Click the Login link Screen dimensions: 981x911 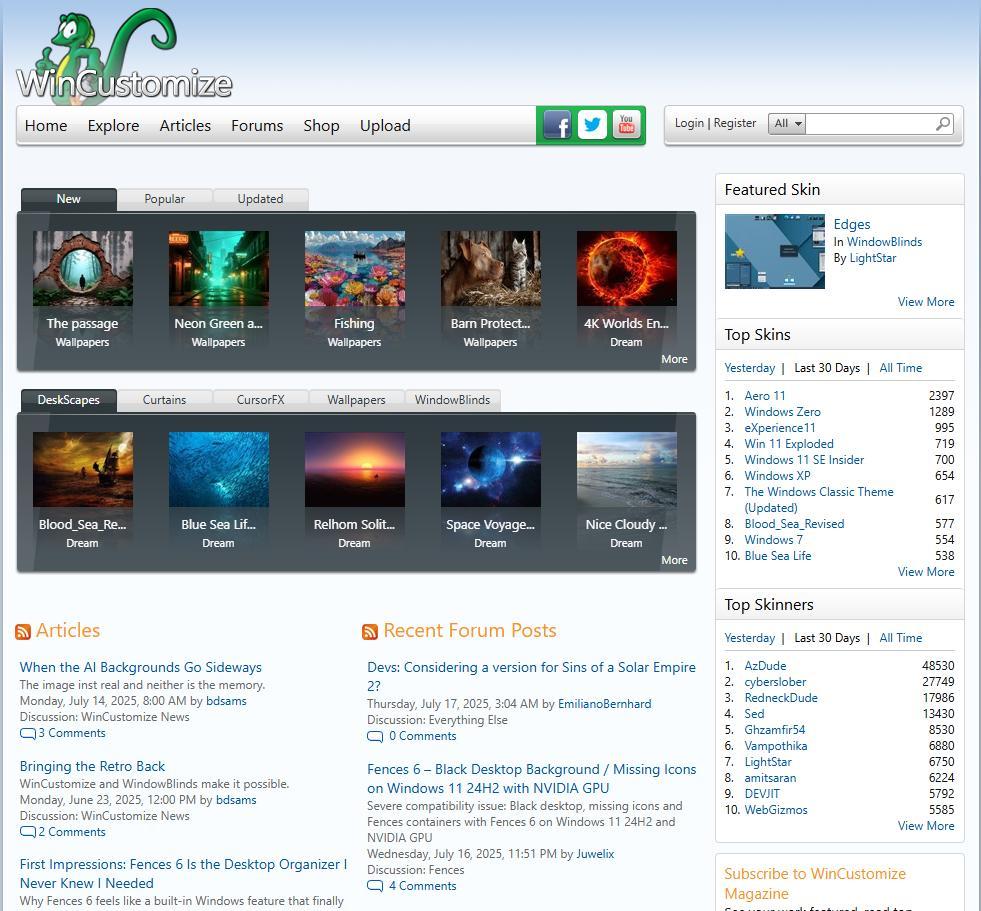pos(689,123)
